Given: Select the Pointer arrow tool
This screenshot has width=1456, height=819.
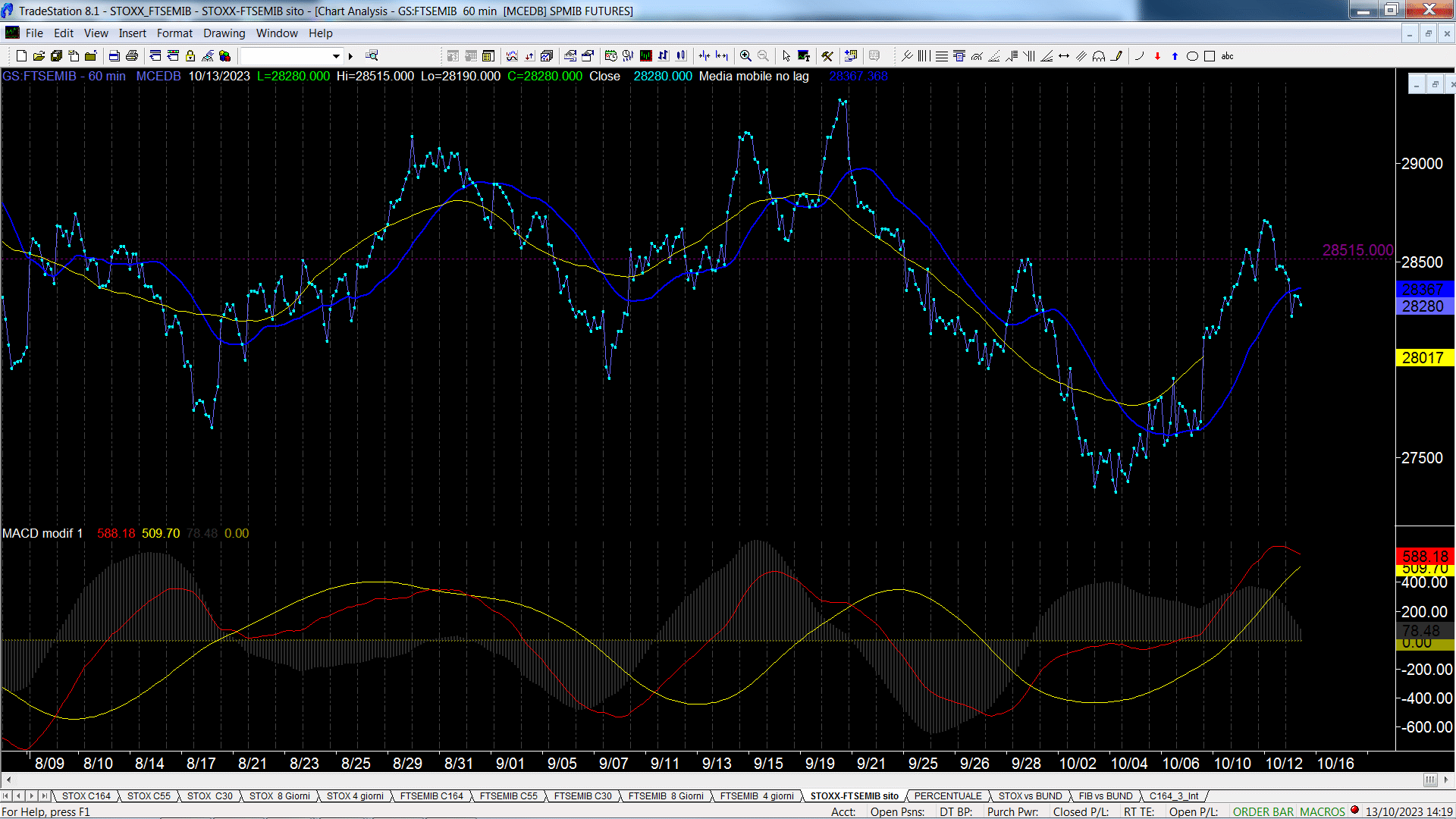Looking at the screenshot, I should pos(786,56).
